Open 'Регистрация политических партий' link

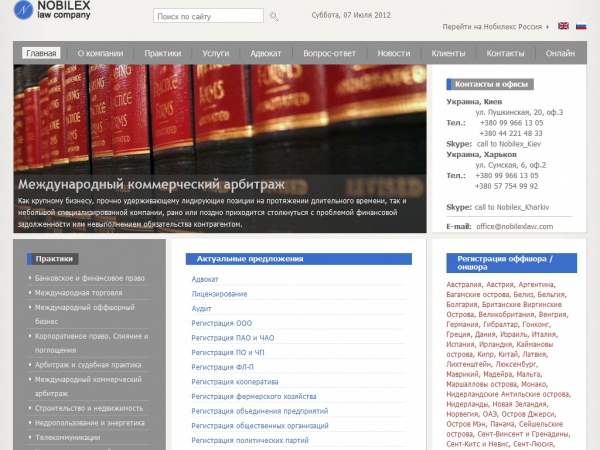(250, 440)
